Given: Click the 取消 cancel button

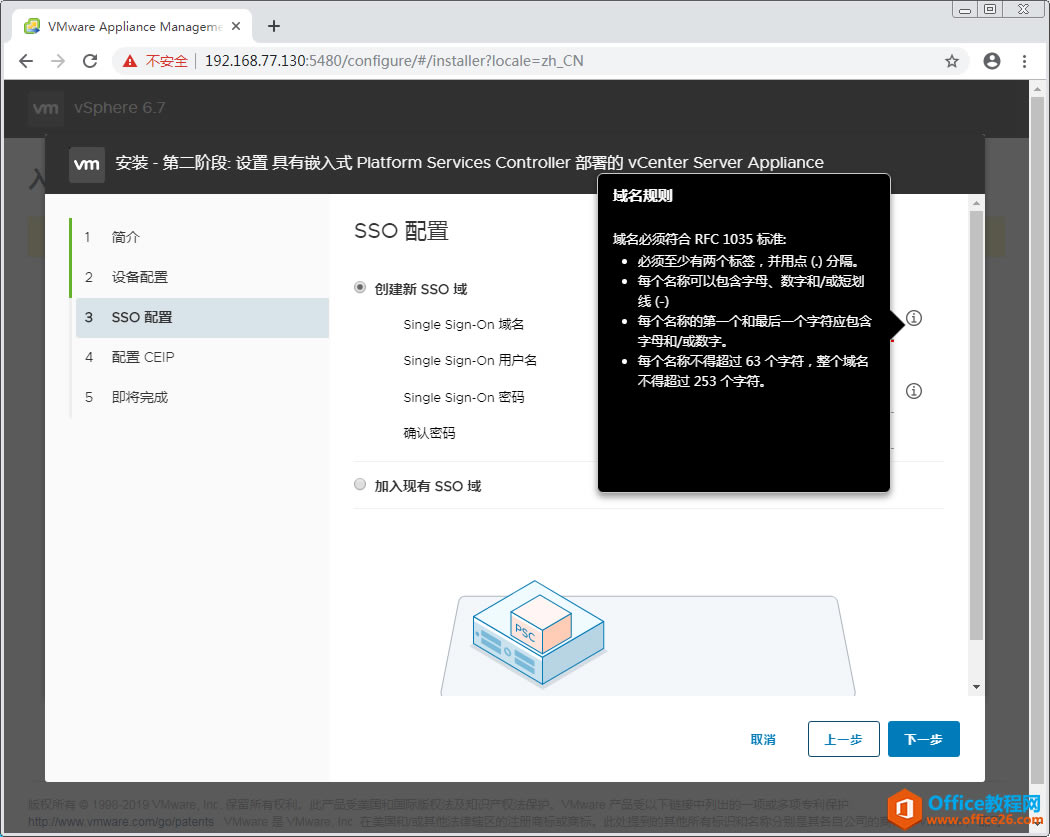Looking at the screenshot, I should (763, 739).
